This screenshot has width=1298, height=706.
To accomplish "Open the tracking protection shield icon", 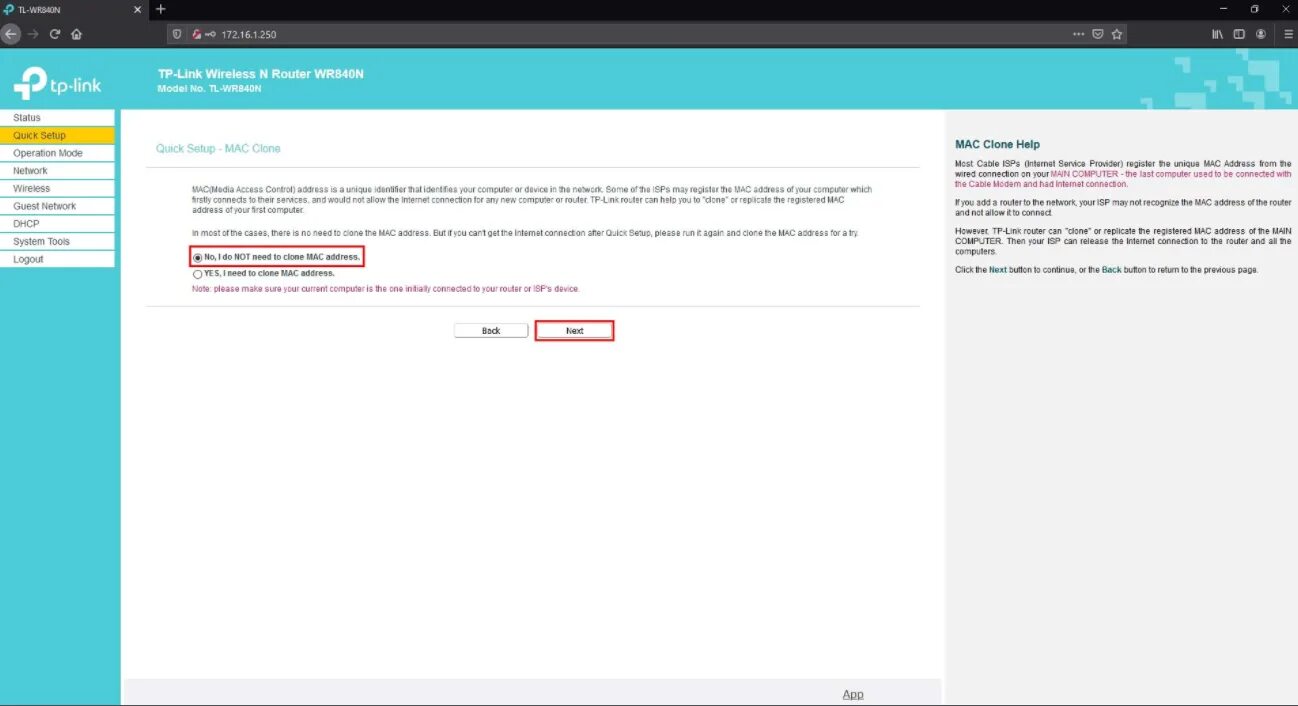I will click(177, 34).
